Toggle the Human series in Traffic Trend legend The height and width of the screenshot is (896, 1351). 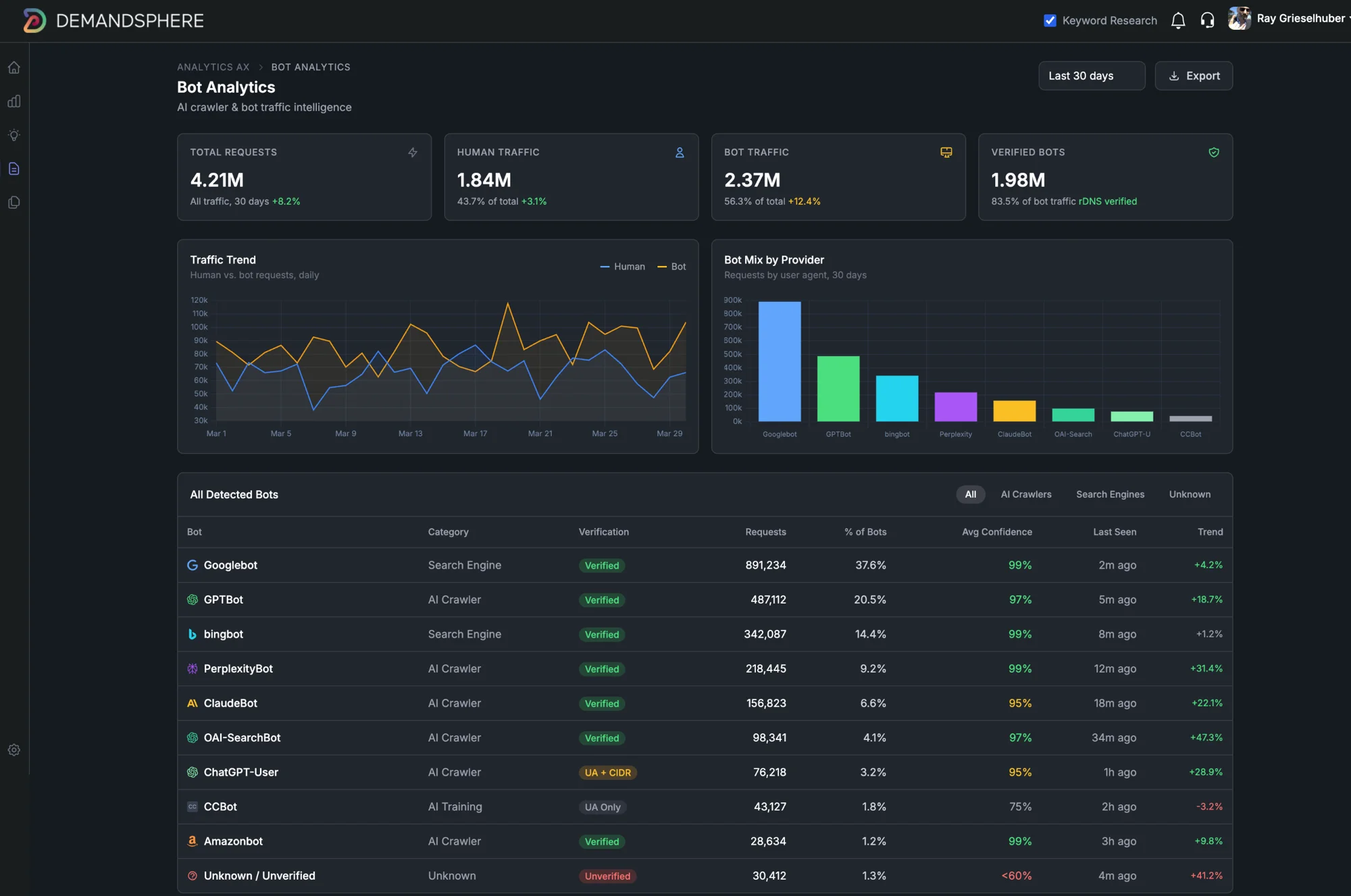tap(622, 267)
